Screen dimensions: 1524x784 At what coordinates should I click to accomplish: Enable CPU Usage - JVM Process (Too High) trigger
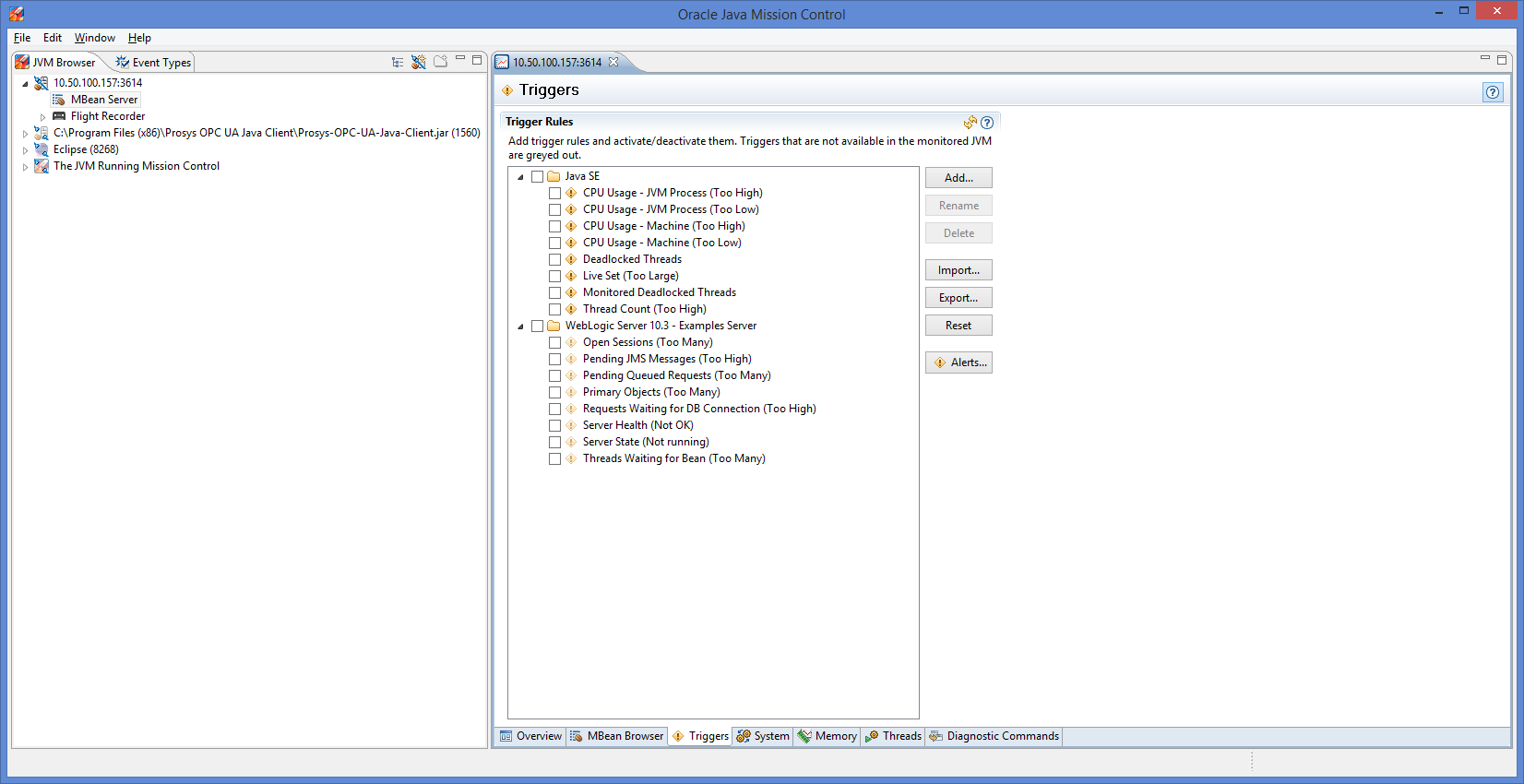coord(554,193)
